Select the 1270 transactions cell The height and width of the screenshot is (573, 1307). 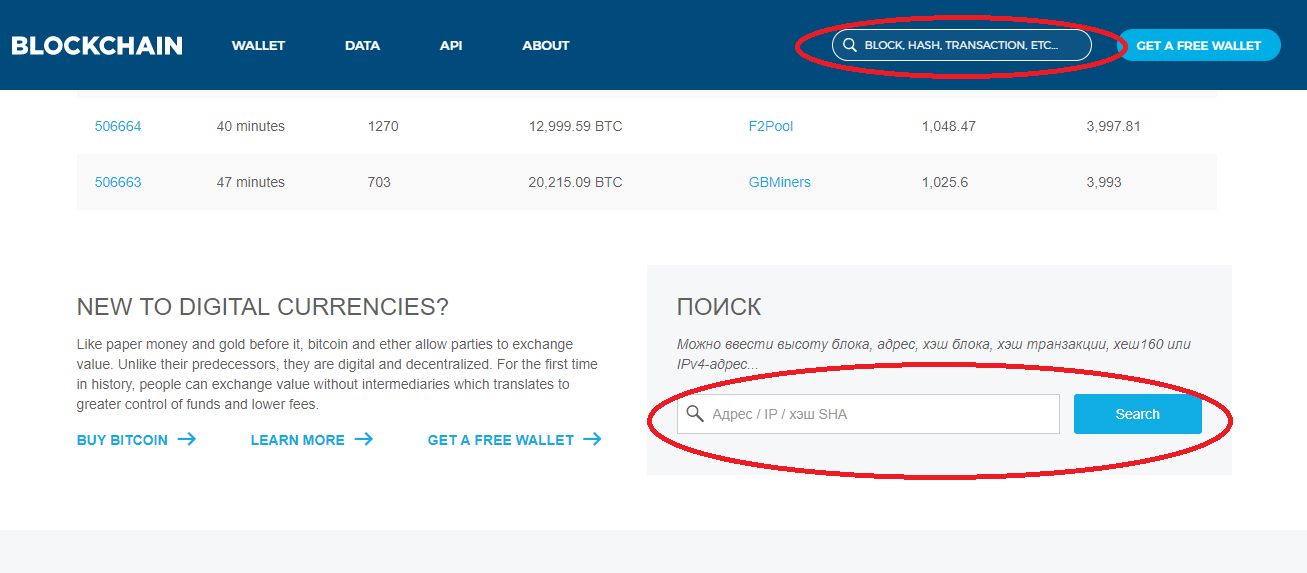pos(383,126)
